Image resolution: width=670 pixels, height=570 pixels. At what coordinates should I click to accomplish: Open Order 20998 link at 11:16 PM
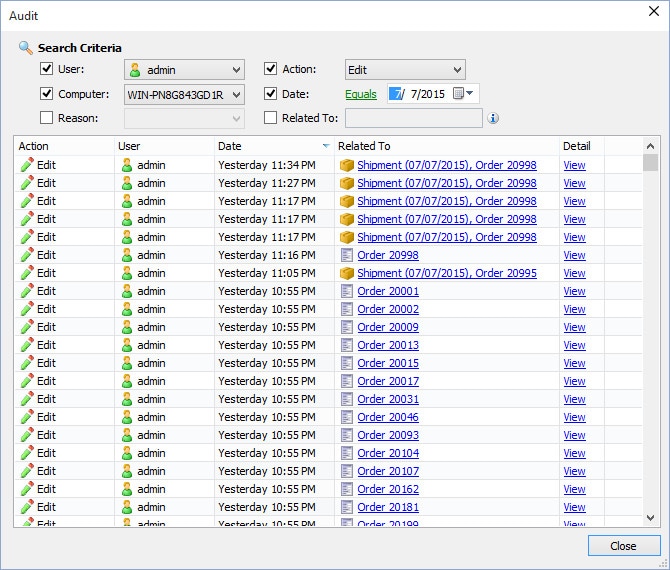[388, 255]
